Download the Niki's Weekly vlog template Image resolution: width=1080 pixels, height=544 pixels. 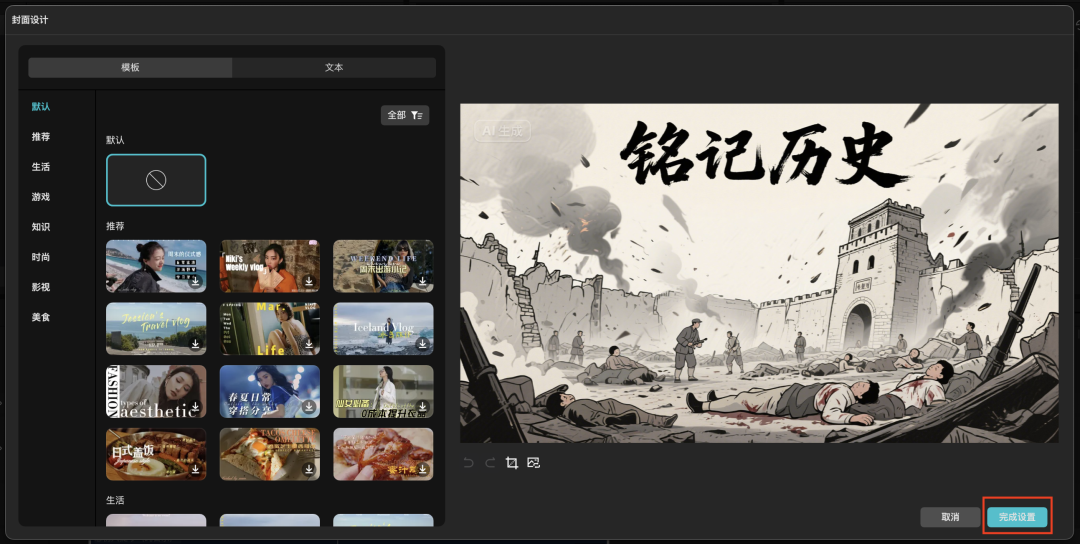[309, 282]
